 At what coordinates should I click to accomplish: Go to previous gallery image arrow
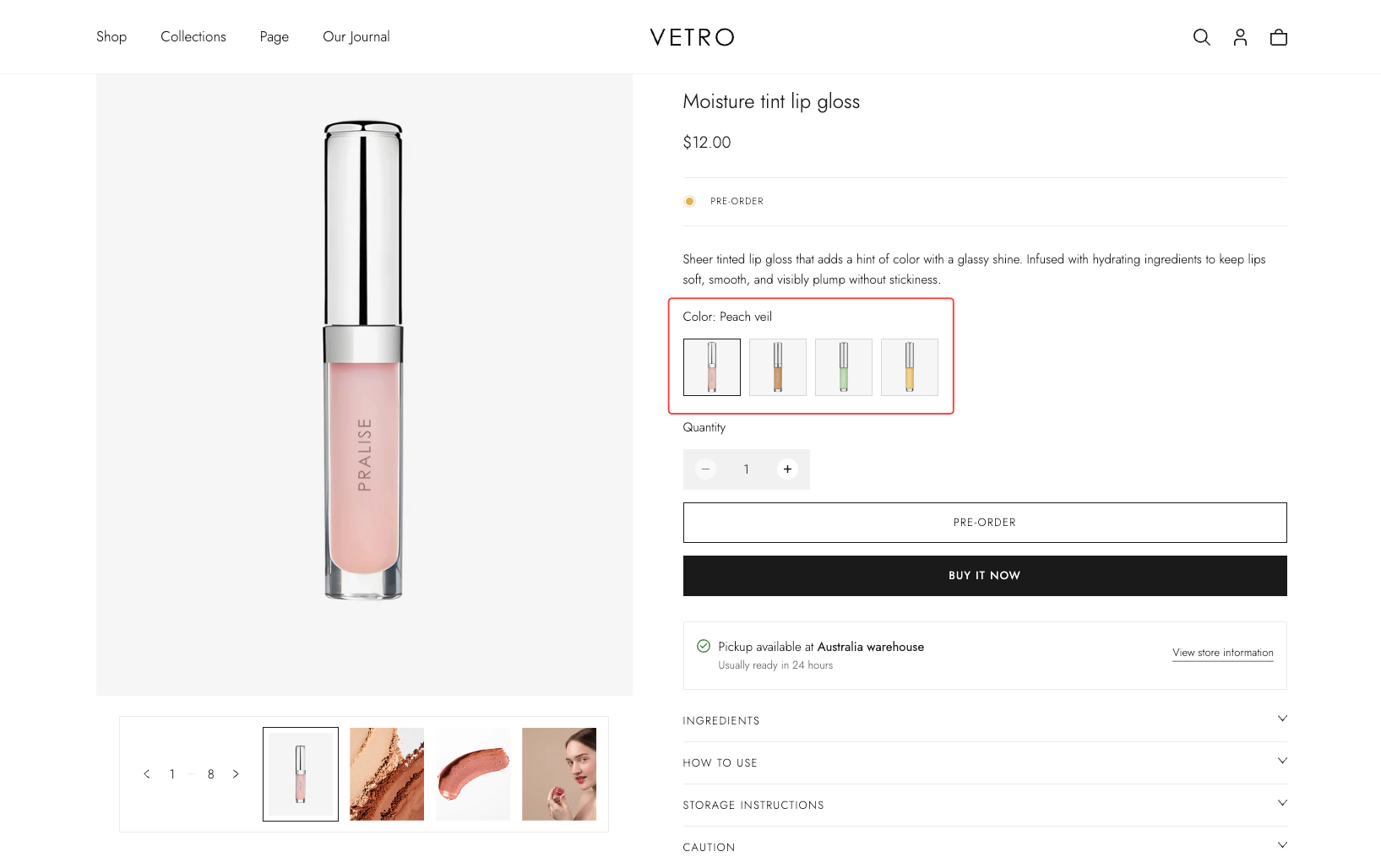point(147,774)
